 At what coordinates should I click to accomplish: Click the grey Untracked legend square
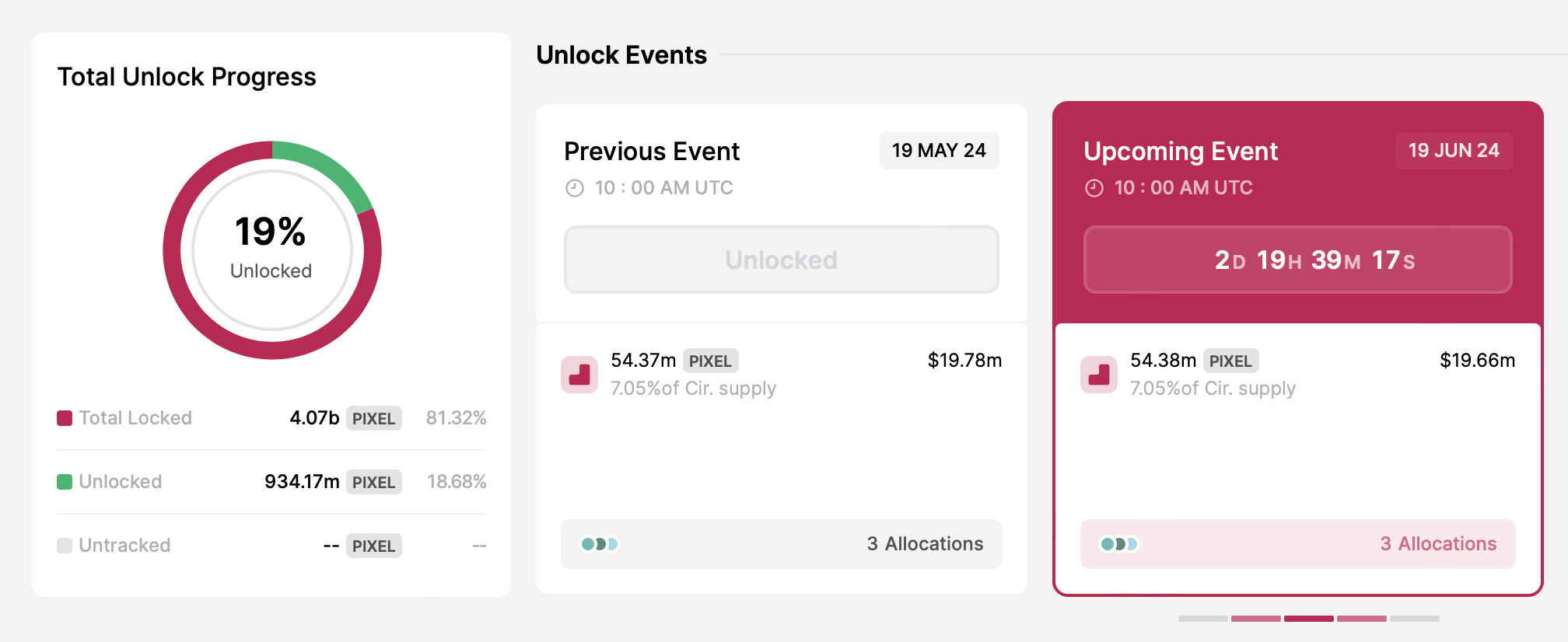(x=65, y=546)
